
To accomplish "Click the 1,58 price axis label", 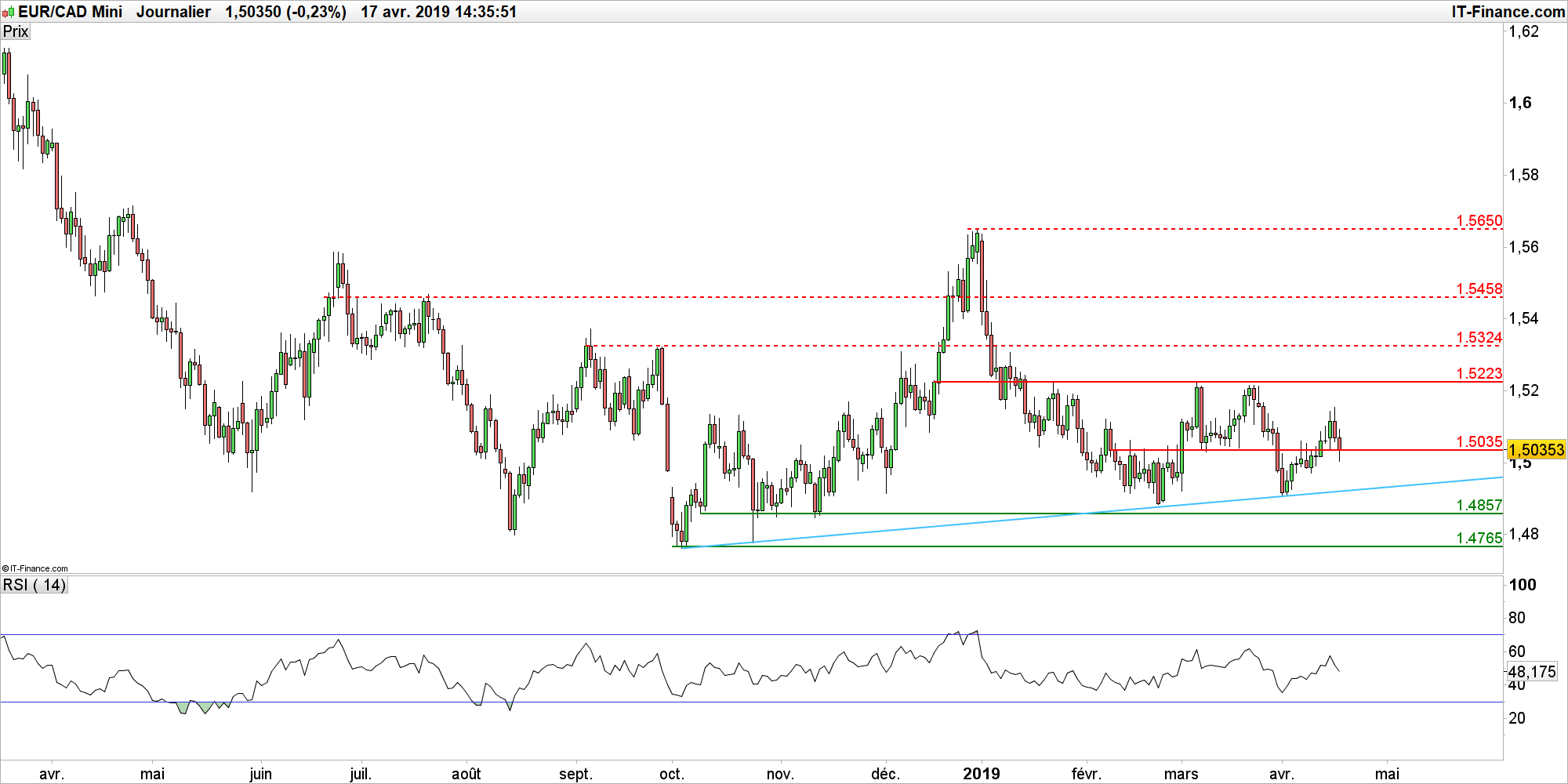I will (x=1523, y=175).
